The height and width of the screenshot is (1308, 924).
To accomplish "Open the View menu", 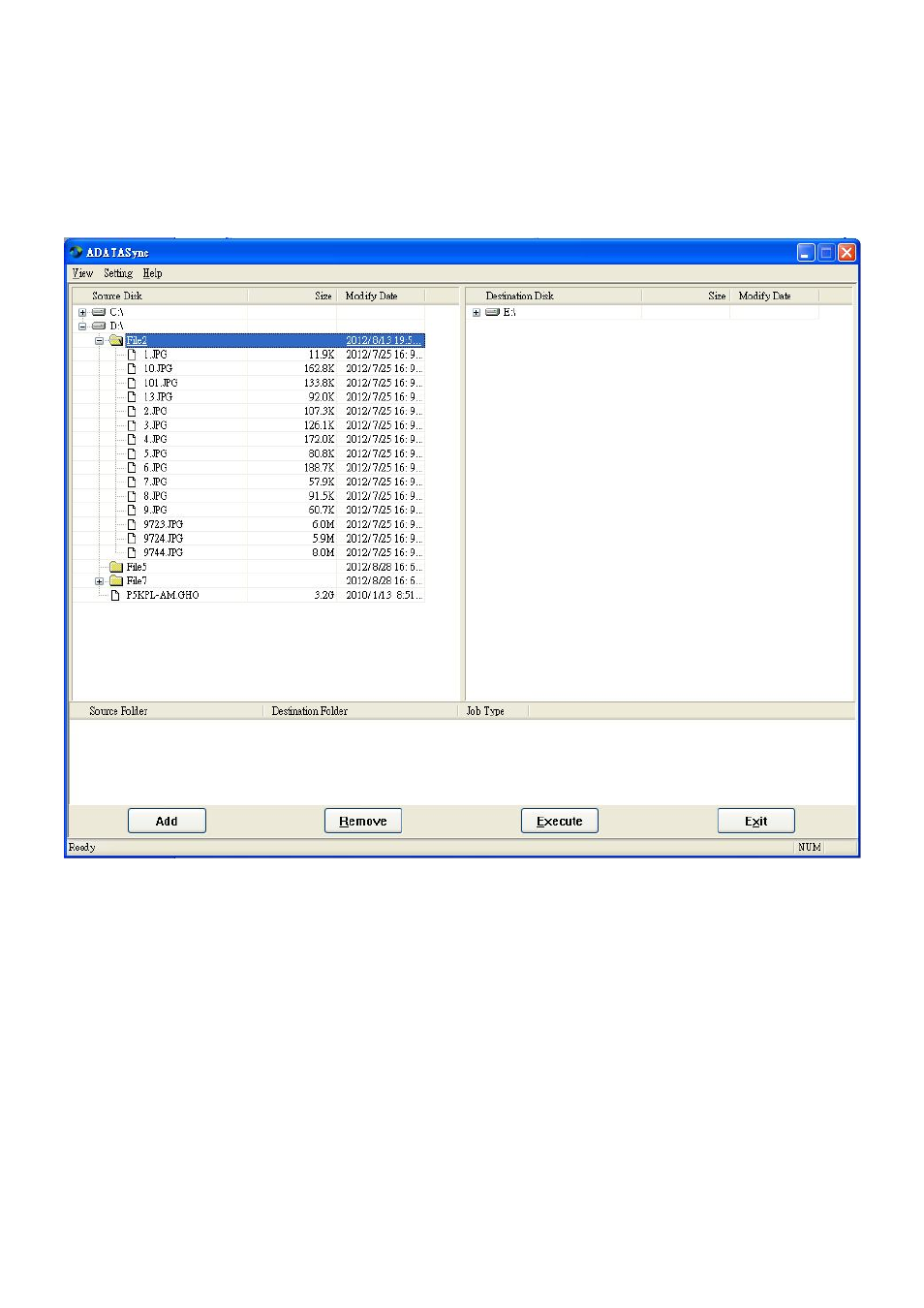I will point(82,273).
